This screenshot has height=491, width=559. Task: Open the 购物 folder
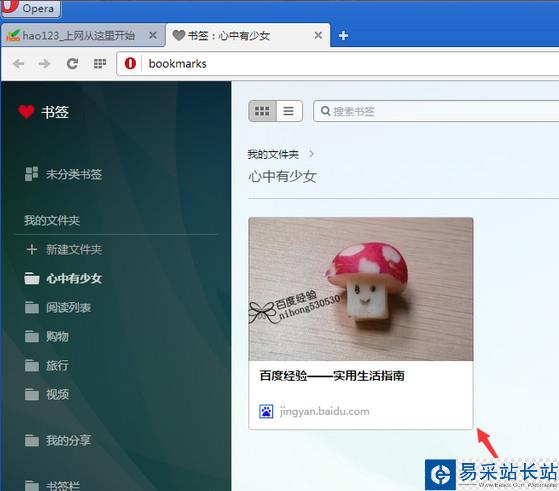pos(47,336)
